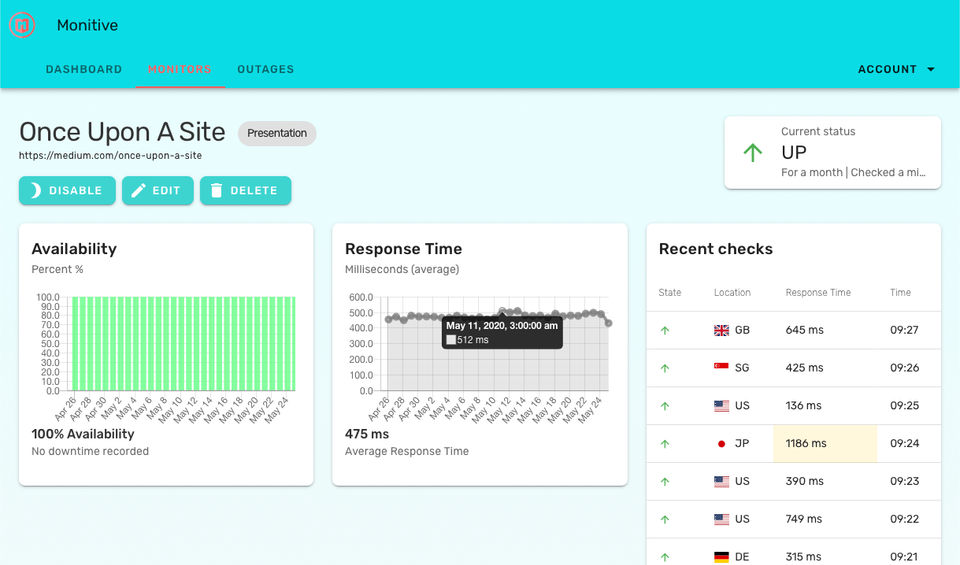Open the medium.com/once-upon-a-site URL link

point(110,155)
